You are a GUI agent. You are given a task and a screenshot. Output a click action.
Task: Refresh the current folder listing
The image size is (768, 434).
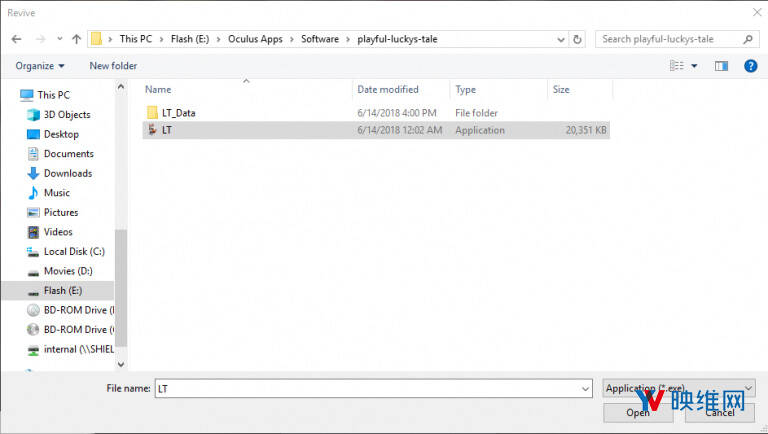tap(577, 39)
